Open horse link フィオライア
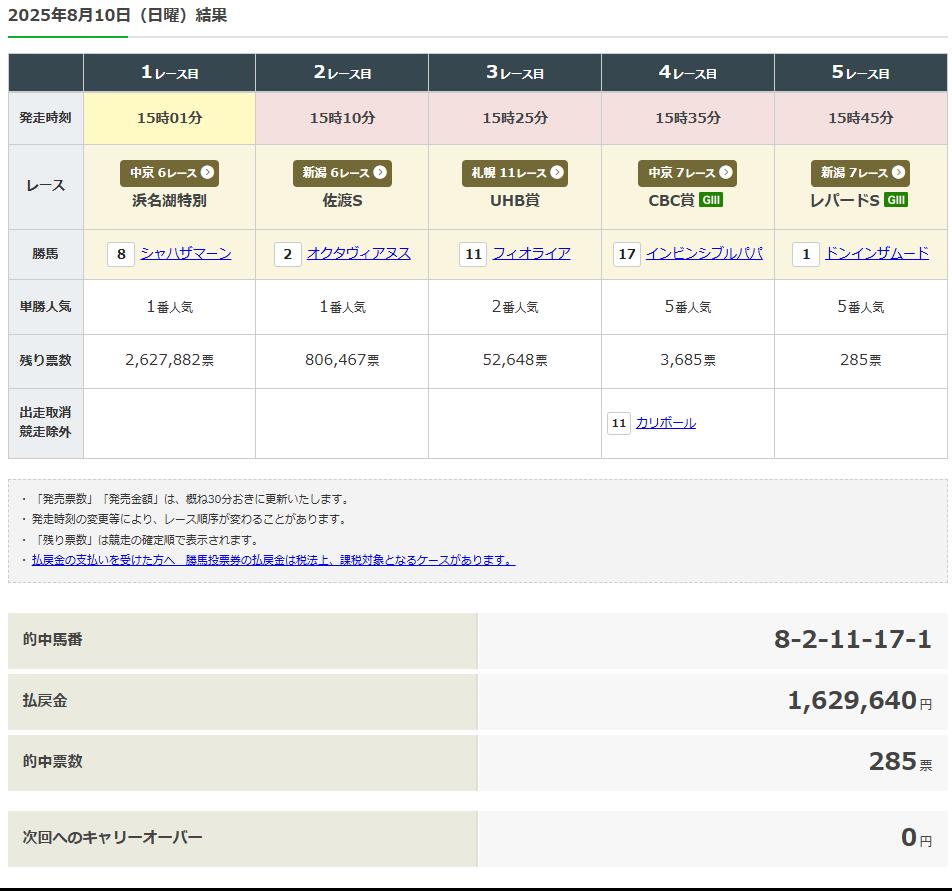Screen dimensions: 952x891 tap(531, 253)
